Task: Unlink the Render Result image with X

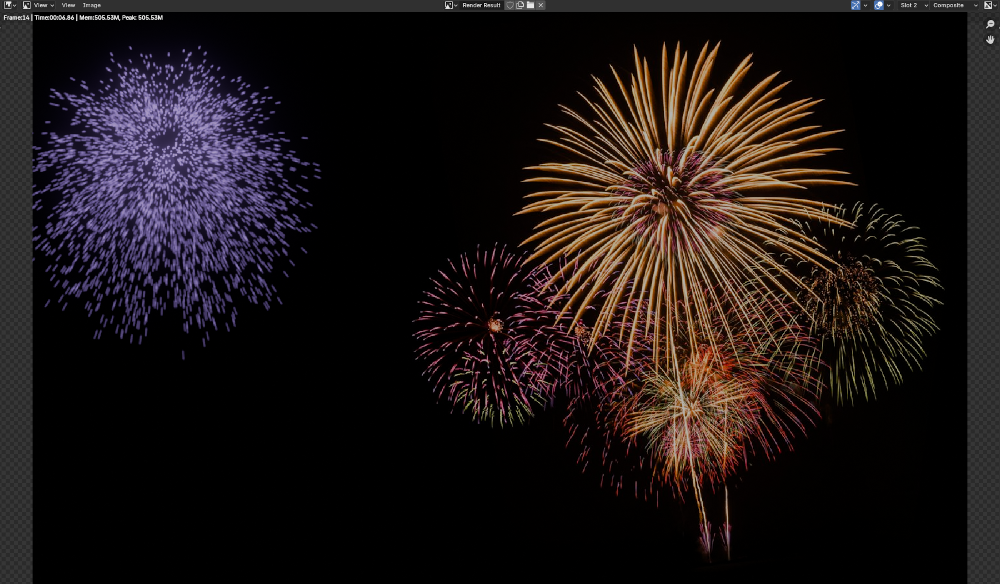Action: [541, 5]
